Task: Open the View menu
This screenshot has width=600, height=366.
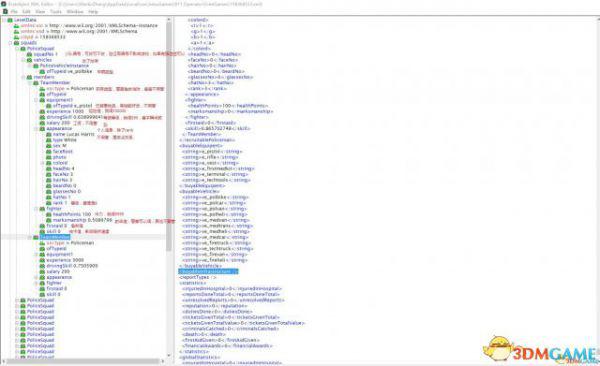Action: (40, 12)
